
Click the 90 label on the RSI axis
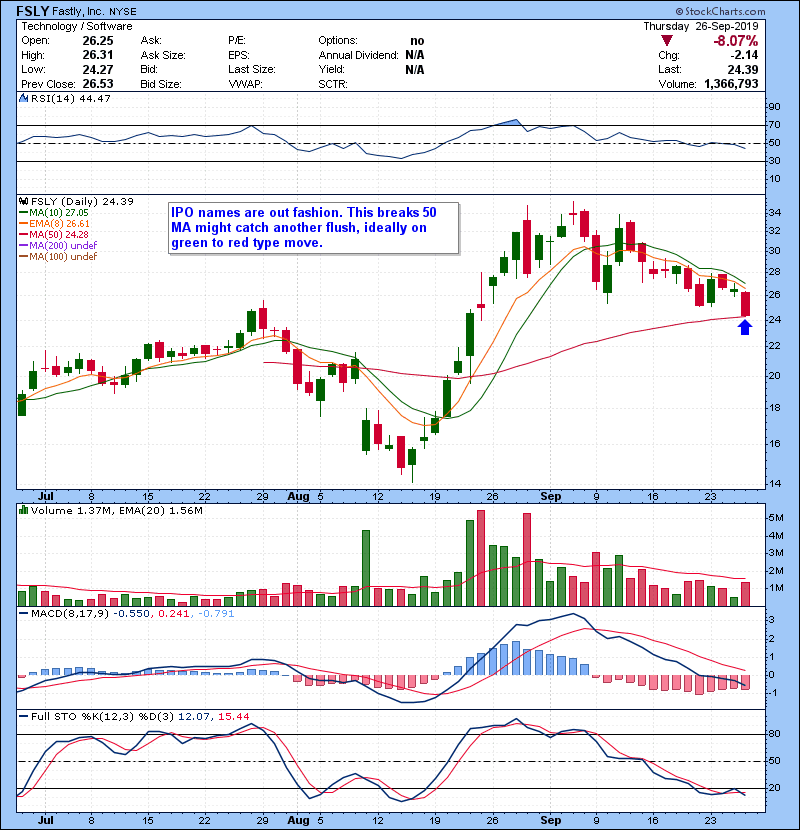click(774, 107)
